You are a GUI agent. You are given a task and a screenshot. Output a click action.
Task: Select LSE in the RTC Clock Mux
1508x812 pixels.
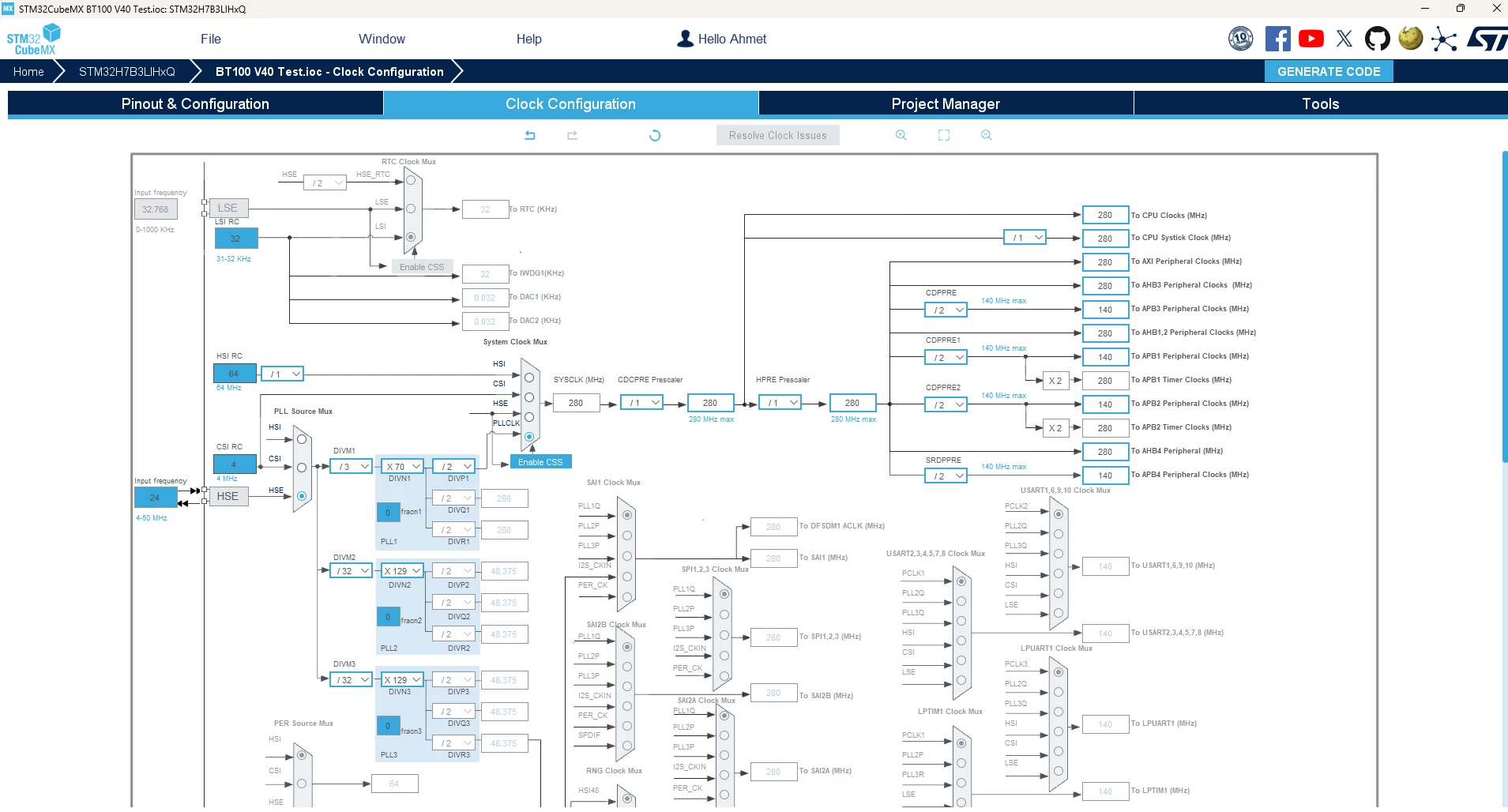(411, 209)
